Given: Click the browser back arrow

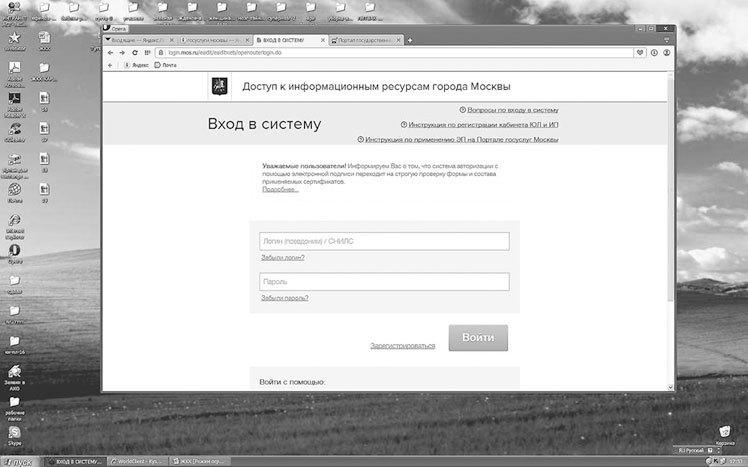Looking at the screenshot, I should click(109, 51).
